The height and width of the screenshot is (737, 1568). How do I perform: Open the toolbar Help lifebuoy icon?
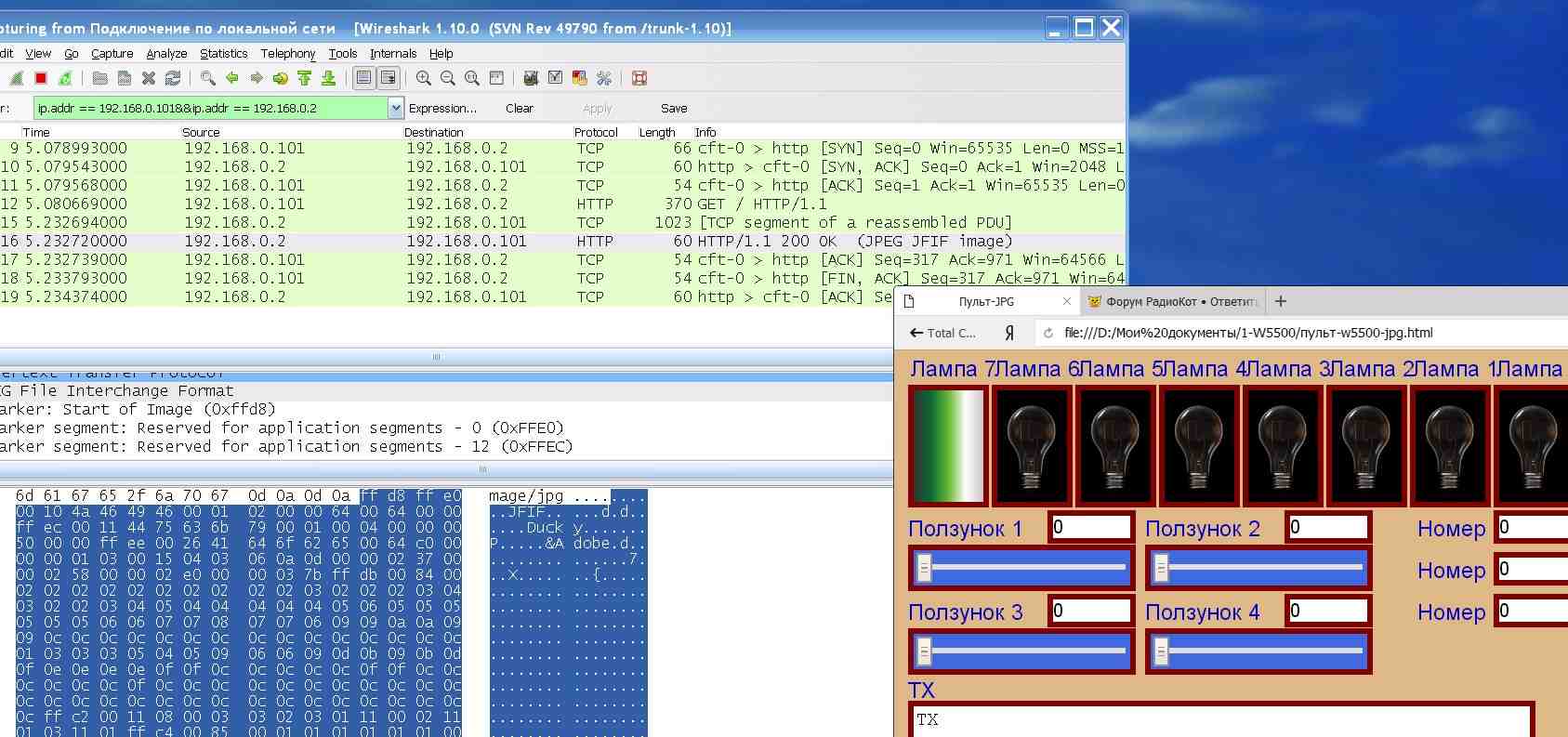[639, 78]
